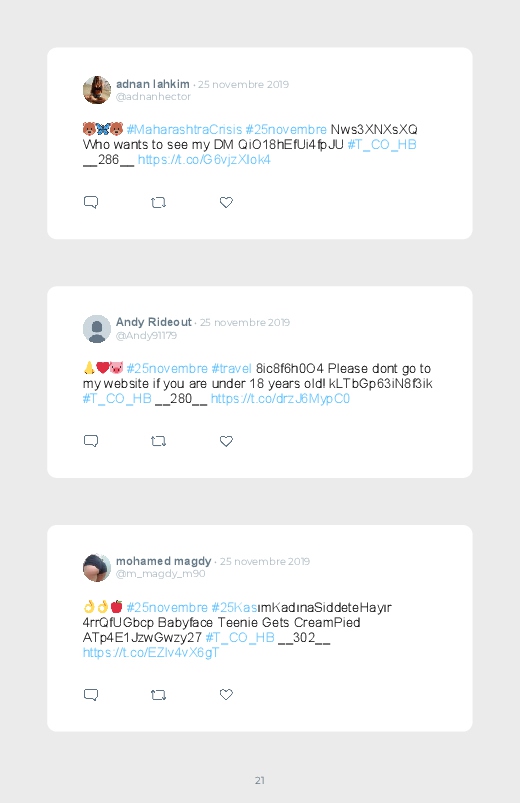Click the adnan lahkim display name

(153, 84)
